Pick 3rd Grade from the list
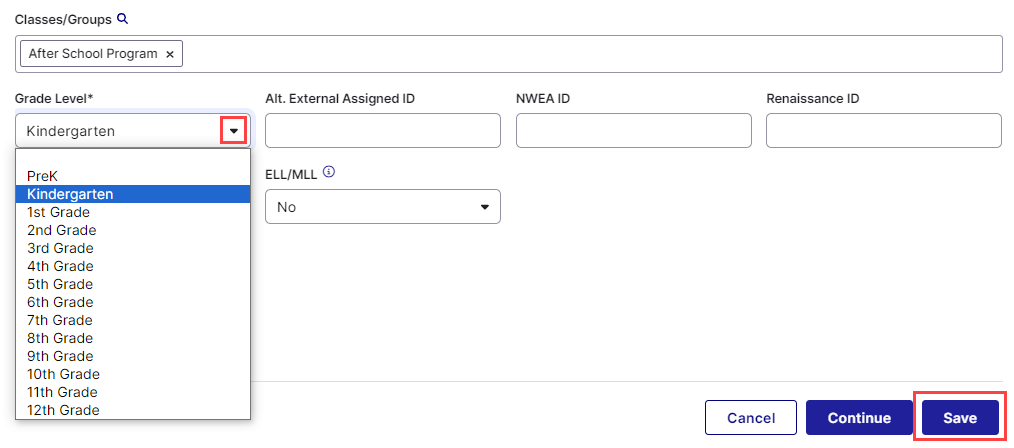 coord(60,248)
